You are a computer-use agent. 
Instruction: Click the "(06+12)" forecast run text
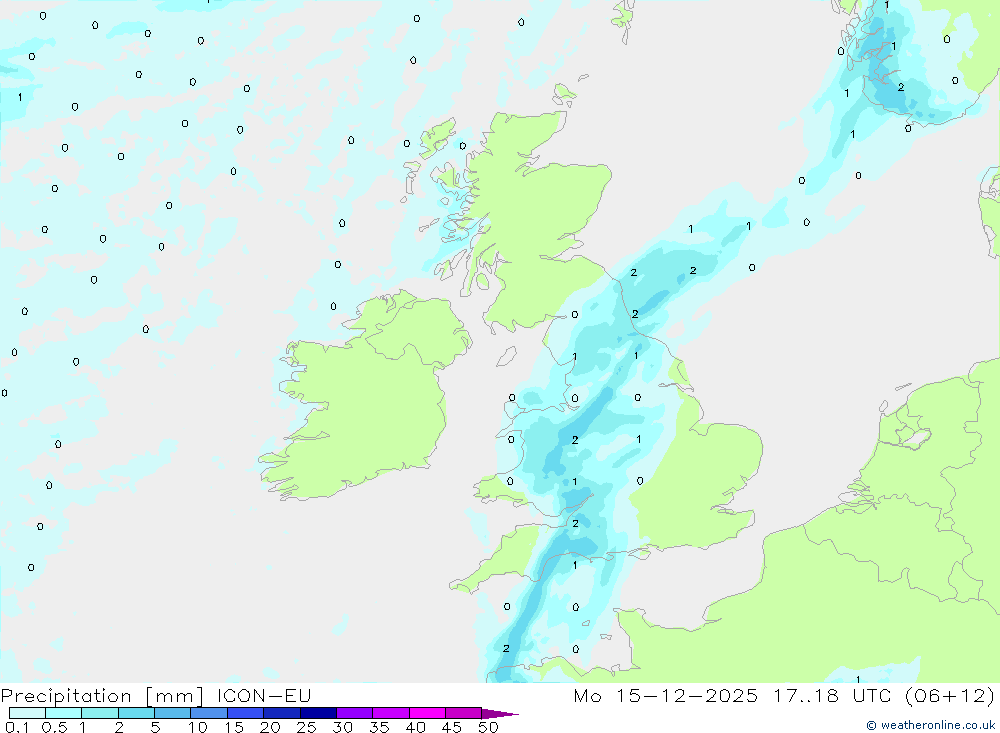pyautogui.click(x=950, y=695)
